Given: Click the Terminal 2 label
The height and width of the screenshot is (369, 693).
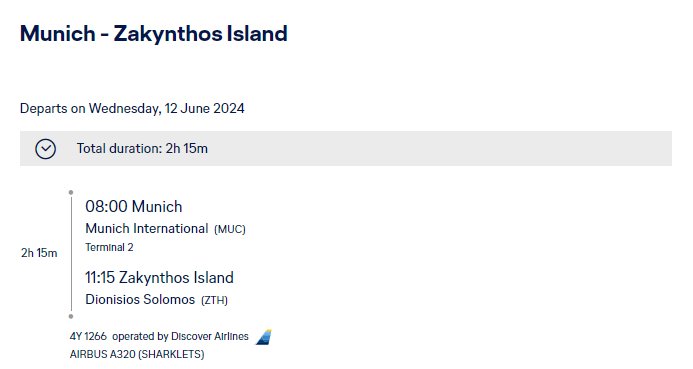Looking at the screenshot, I should (x=109, y=247).
